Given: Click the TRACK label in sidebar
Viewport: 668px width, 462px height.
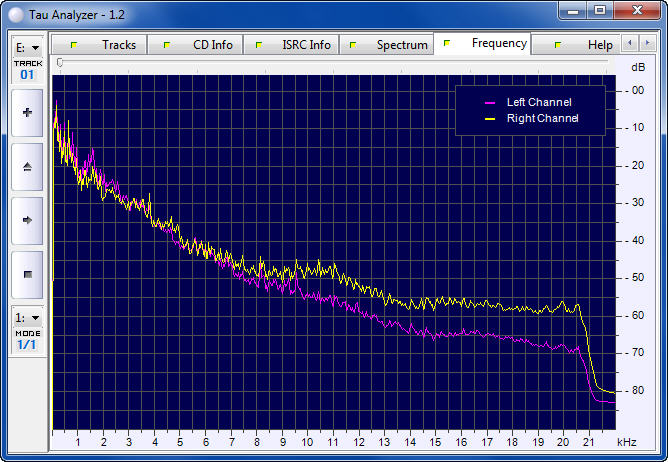Looking at the screenshot, I should 28,63.
